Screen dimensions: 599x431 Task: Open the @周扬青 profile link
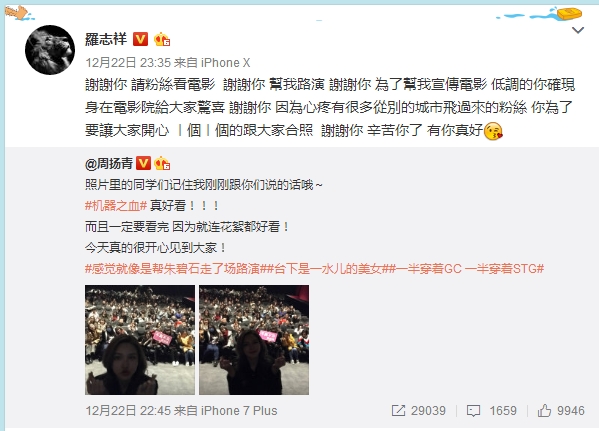108,164
